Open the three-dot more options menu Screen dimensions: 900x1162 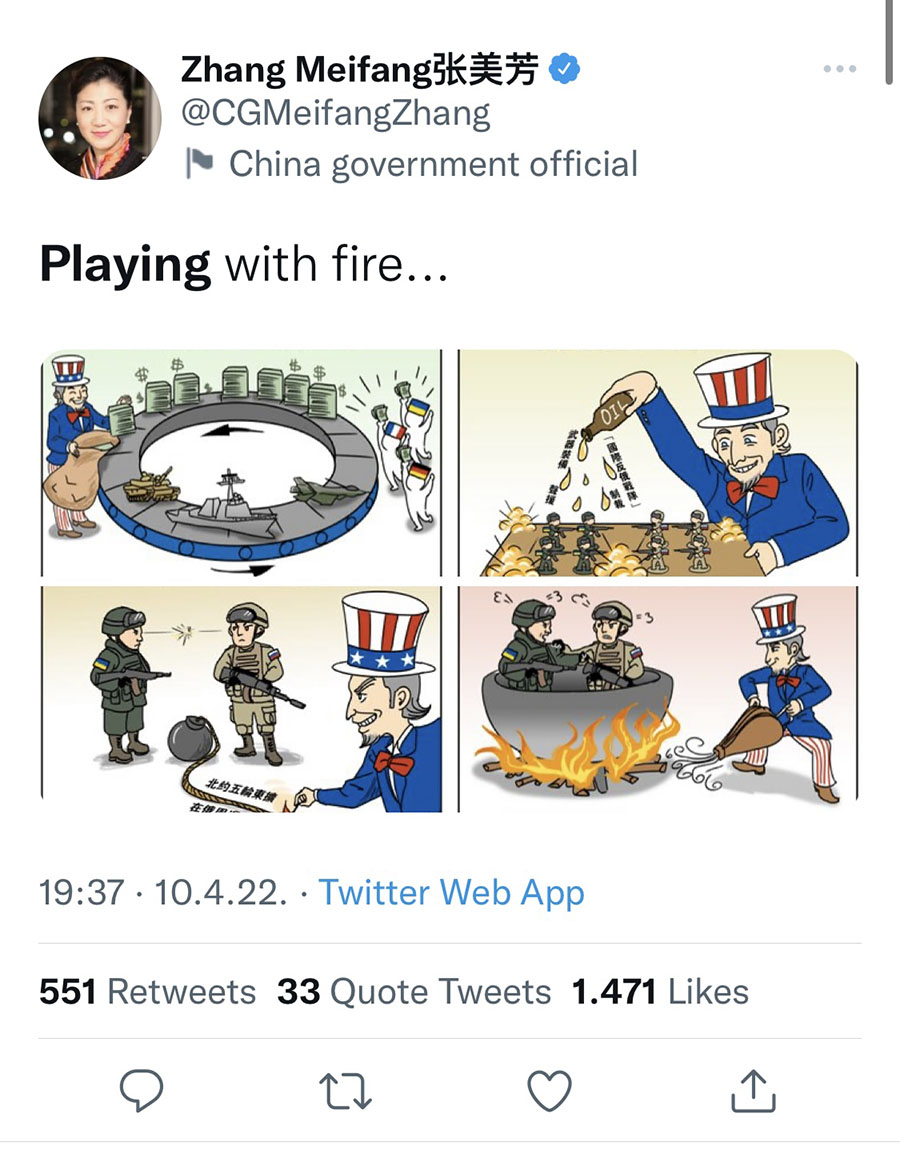pos(839,69)
